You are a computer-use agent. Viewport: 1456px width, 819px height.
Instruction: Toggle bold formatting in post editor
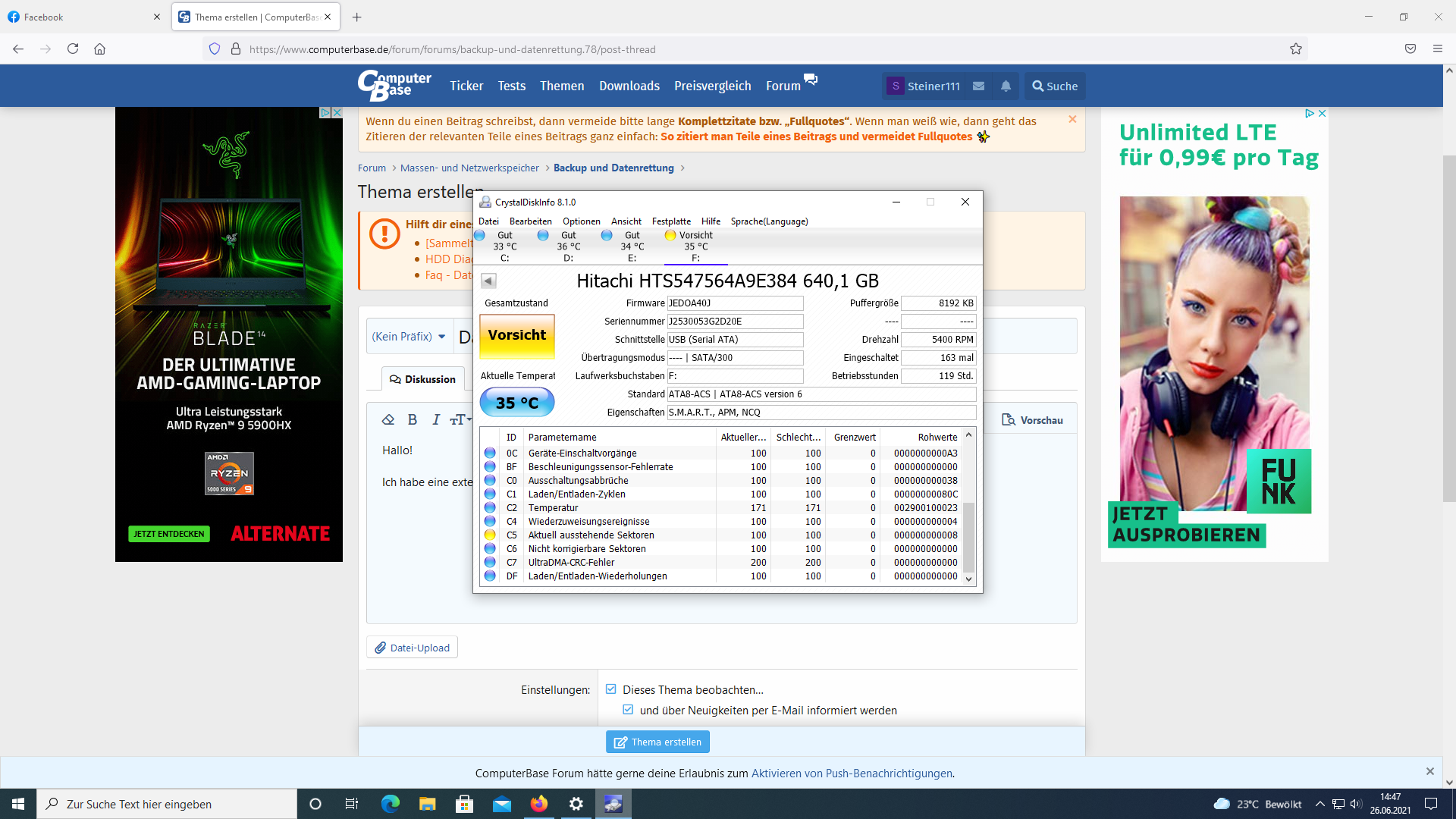413,420
